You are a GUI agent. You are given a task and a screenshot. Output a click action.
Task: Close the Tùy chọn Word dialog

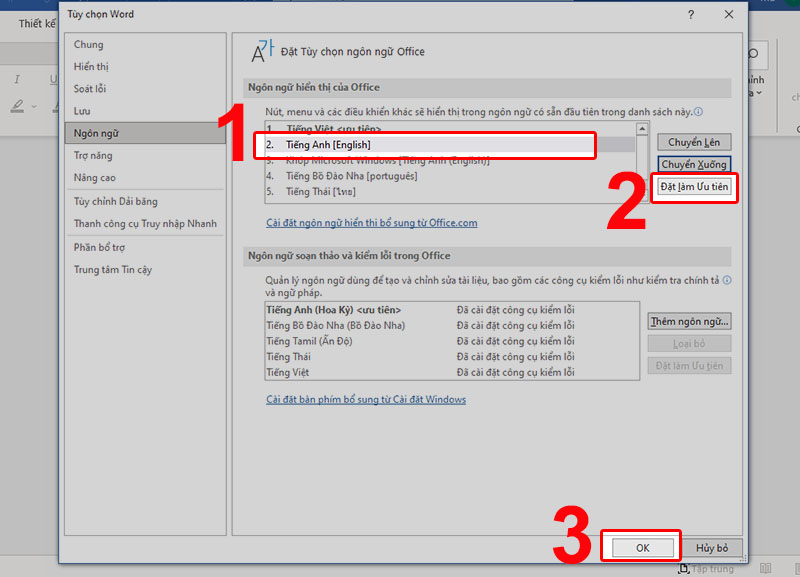[729, 14]
